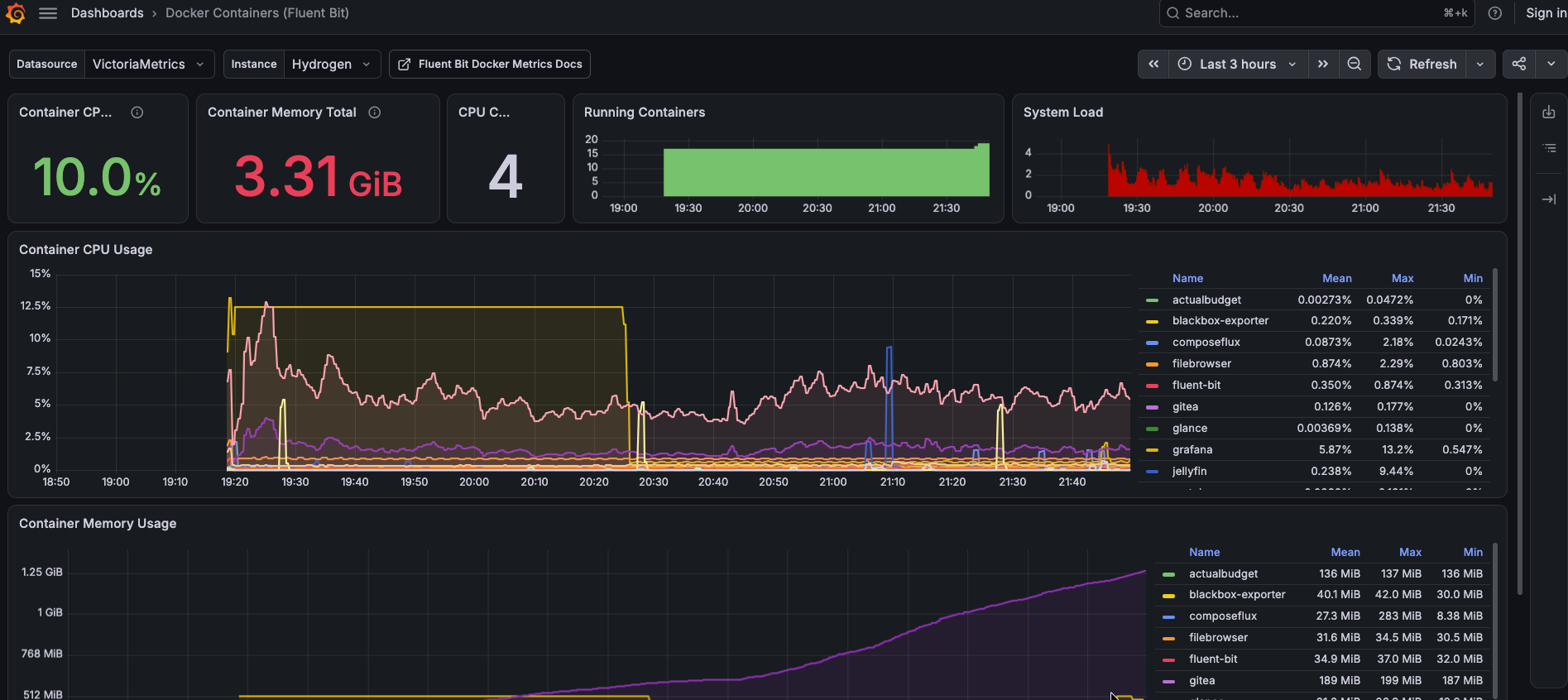Click the dock sidebar arrow icon
The image size is (1568, 700).
point(1549,199)
